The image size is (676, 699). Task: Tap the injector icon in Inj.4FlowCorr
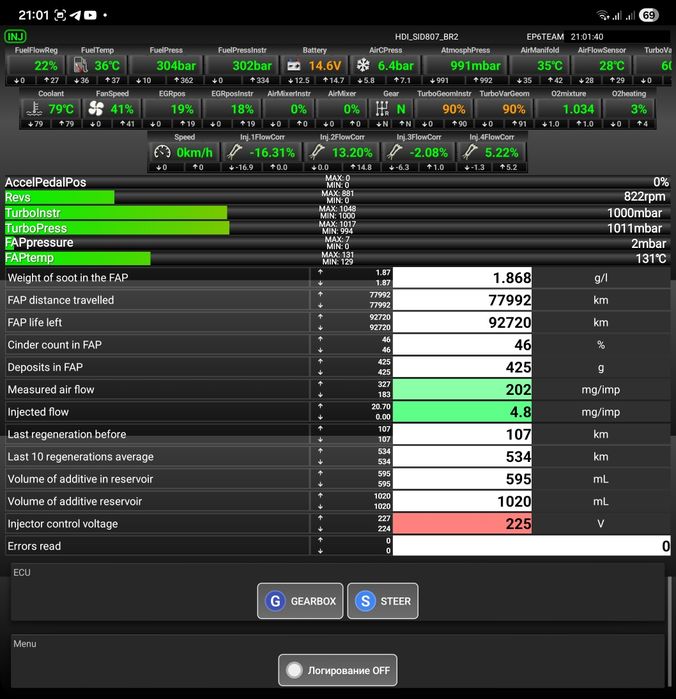pos(470,152)
